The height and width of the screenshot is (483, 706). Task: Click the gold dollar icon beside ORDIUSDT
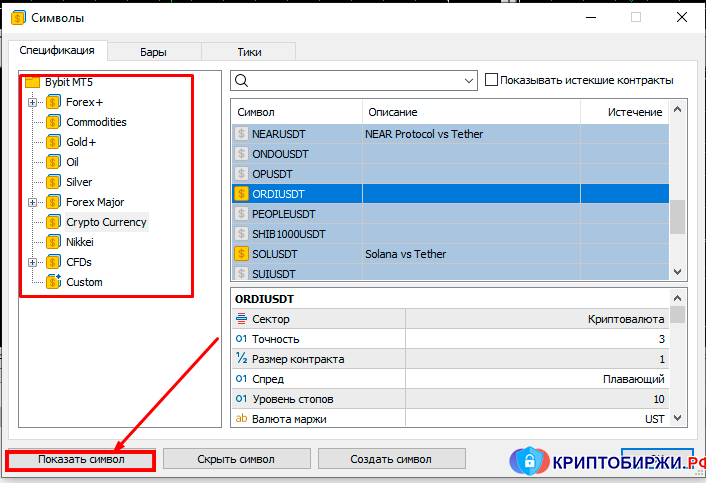click(x=241, y=194)
